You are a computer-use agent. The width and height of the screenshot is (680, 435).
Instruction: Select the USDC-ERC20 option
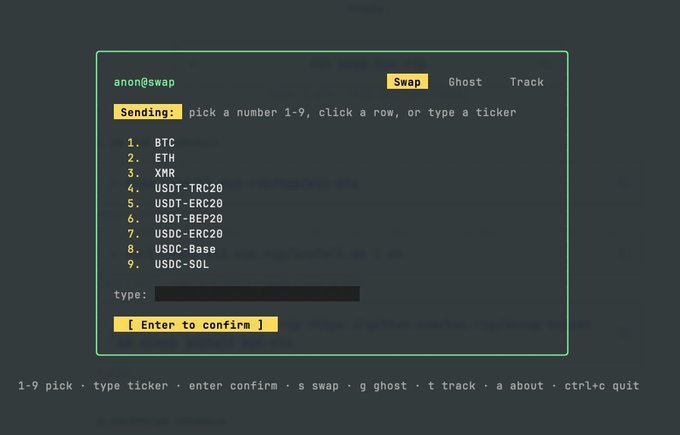[x=175, y=234]
